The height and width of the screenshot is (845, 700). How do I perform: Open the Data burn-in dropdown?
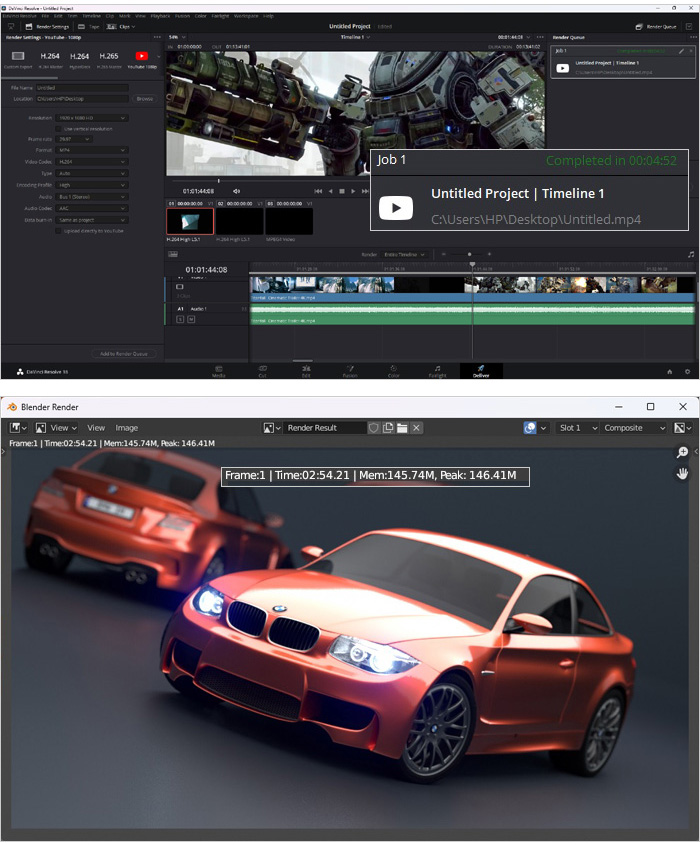[92, 220]
